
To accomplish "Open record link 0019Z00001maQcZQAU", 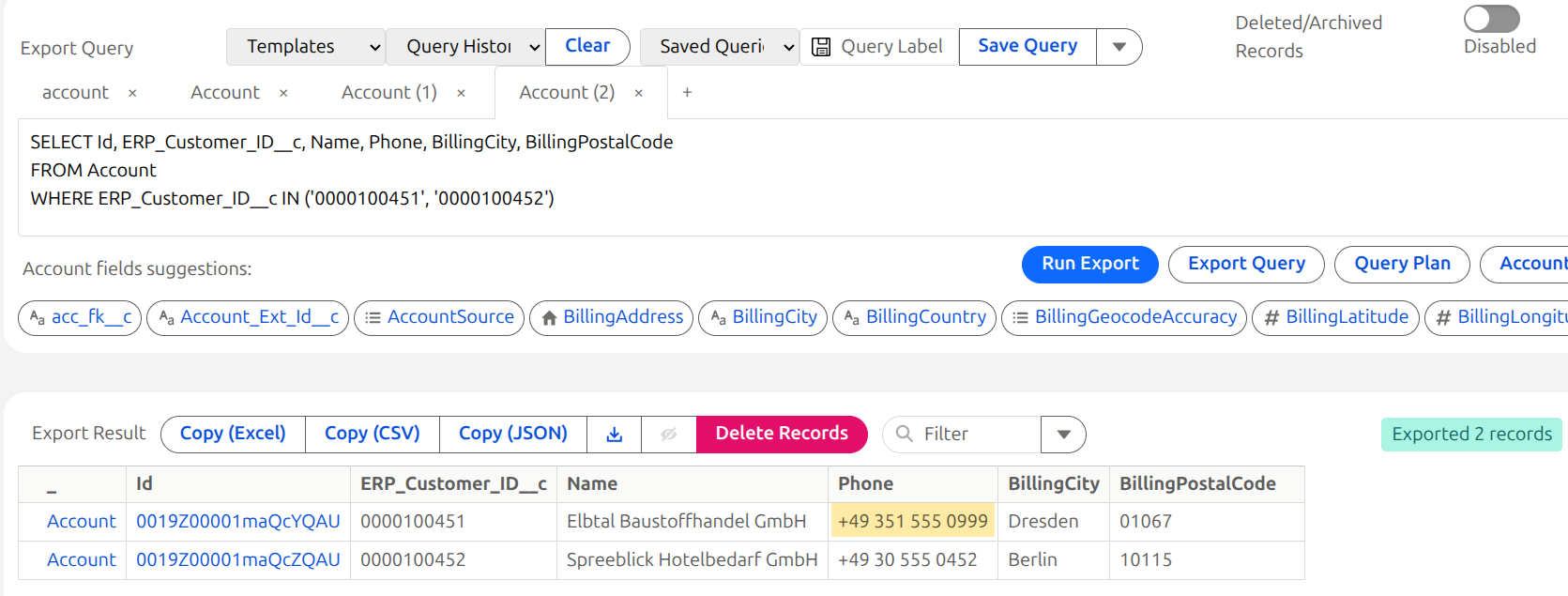I will tap(238, 560).
